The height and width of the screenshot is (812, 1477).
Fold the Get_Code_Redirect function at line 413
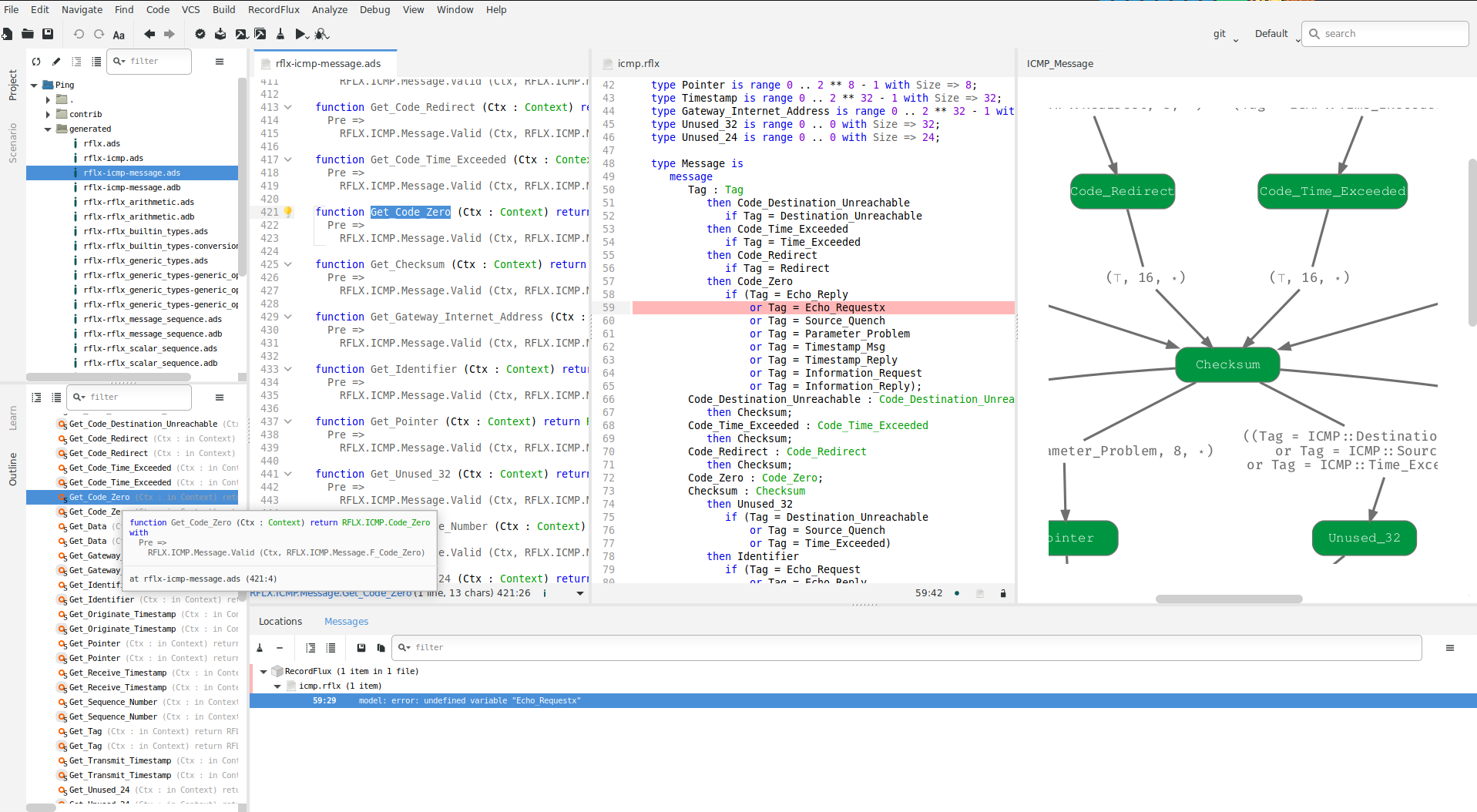[288, 107]
